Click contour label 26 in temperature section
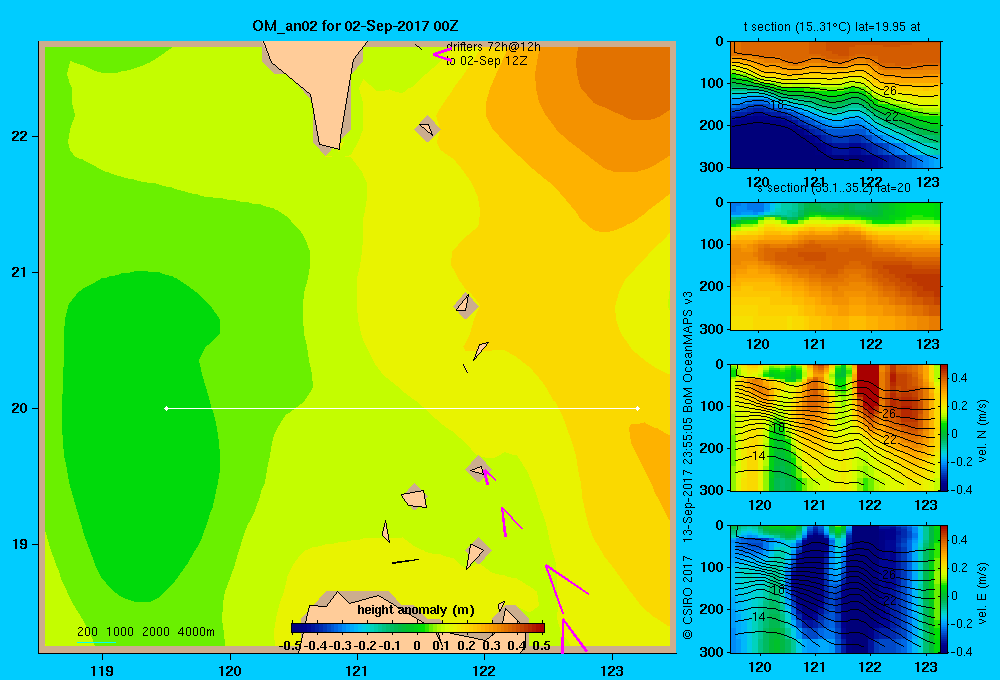 890,91
